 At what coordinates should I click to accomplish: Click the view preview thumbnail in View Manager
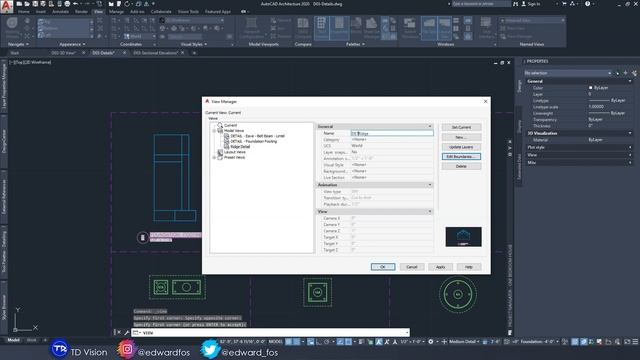coord(463,237)
